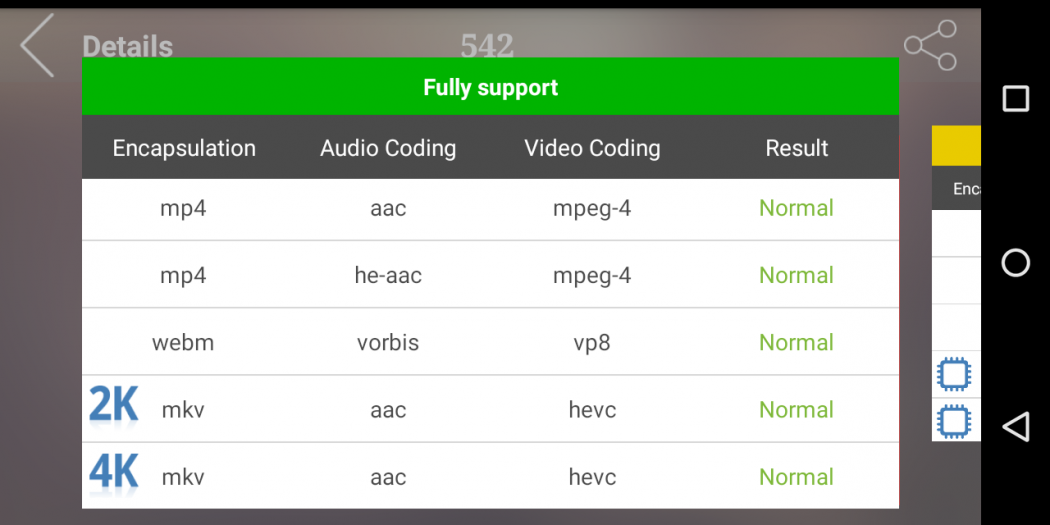Tap Normal result for mp4 aac row
The width and height of the screenshot is (1050, 525).
[x=796, y=208]
